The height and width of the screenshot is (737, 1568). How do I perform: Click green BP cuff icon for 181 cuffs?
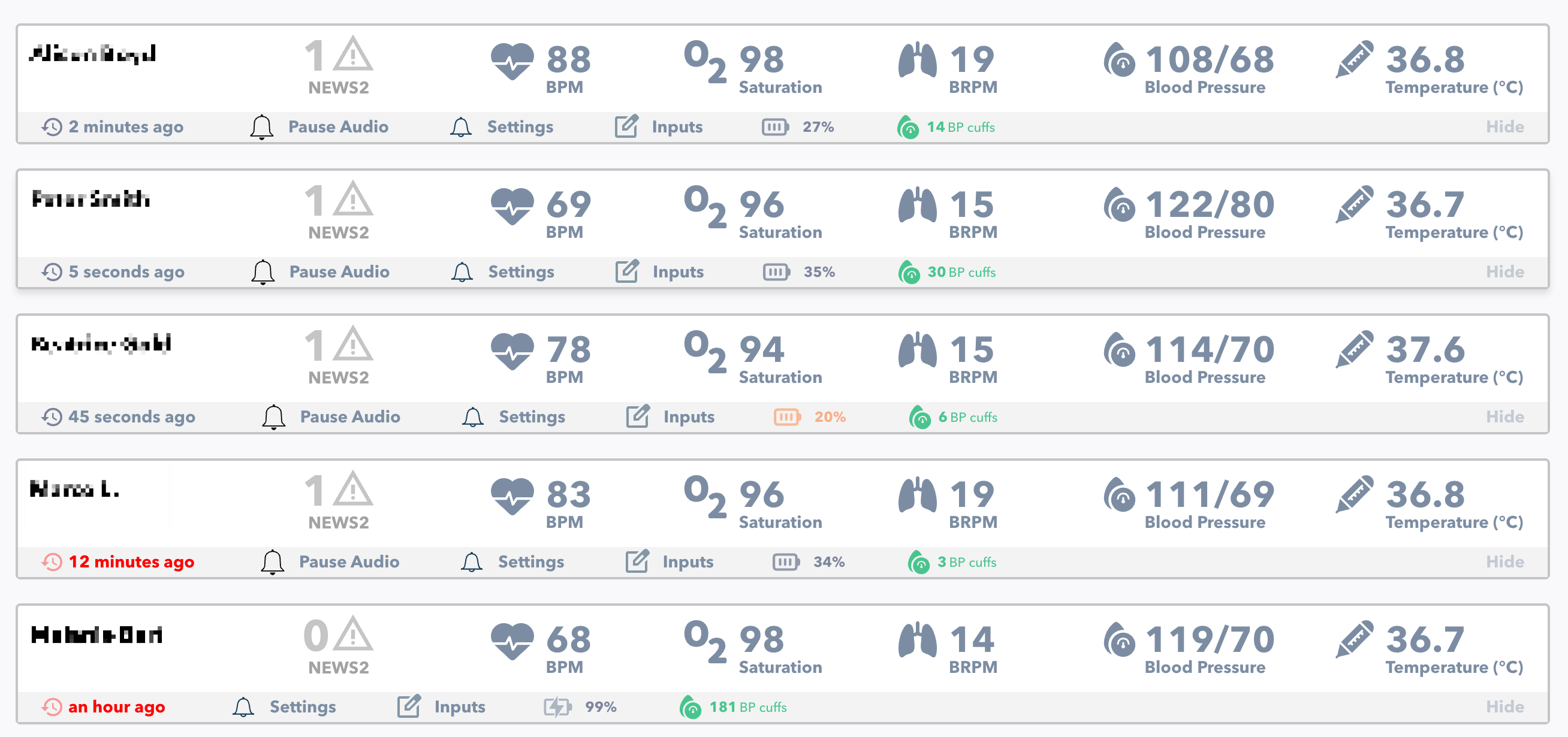(x=690, y=707)
